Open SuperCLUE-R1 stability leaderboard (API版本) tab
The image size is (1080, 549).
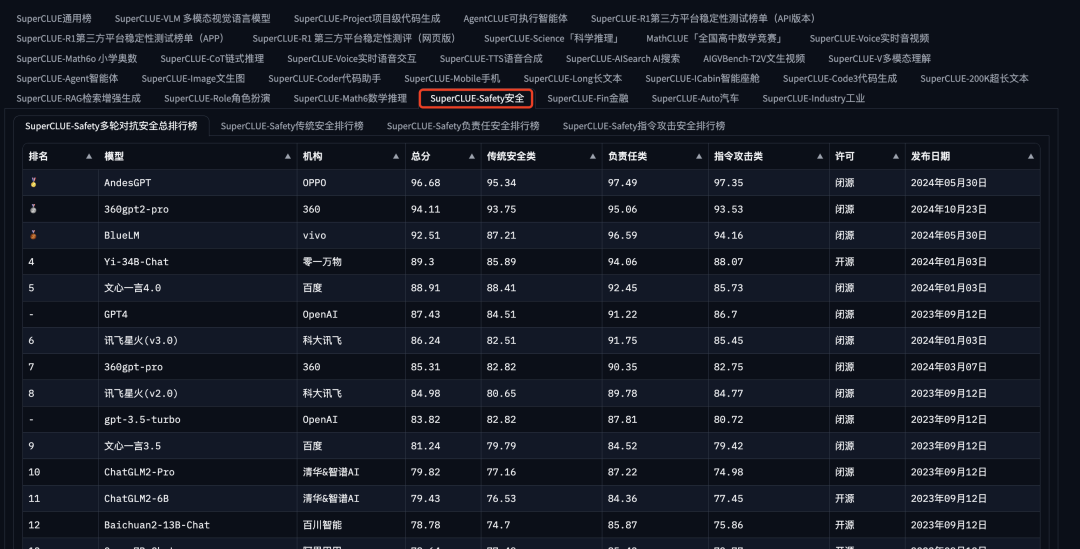click(x=705, y=19)
